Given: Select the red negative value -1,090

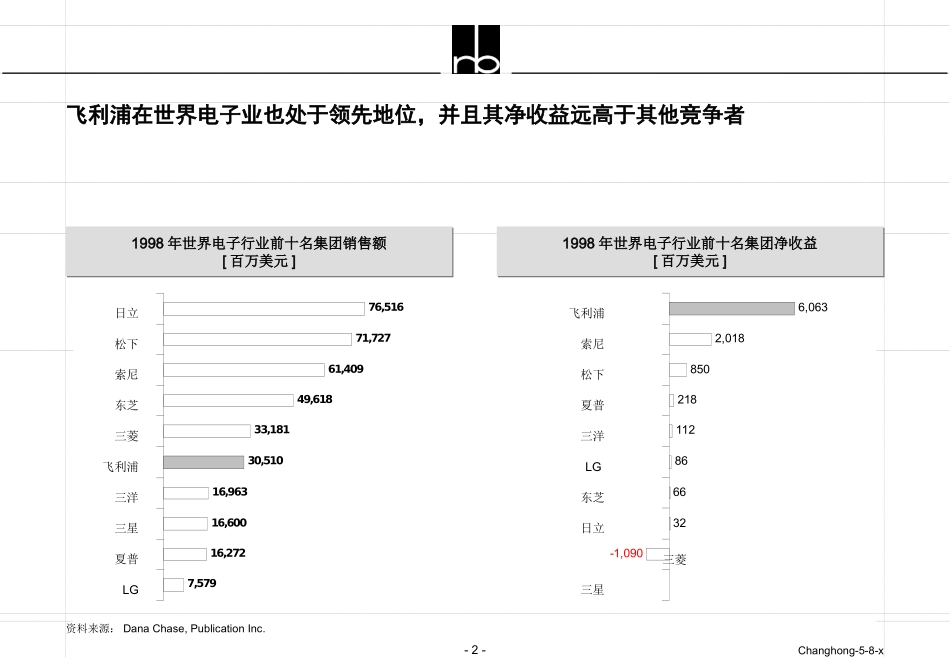Looking at the screenshot, I should point(626,553).
